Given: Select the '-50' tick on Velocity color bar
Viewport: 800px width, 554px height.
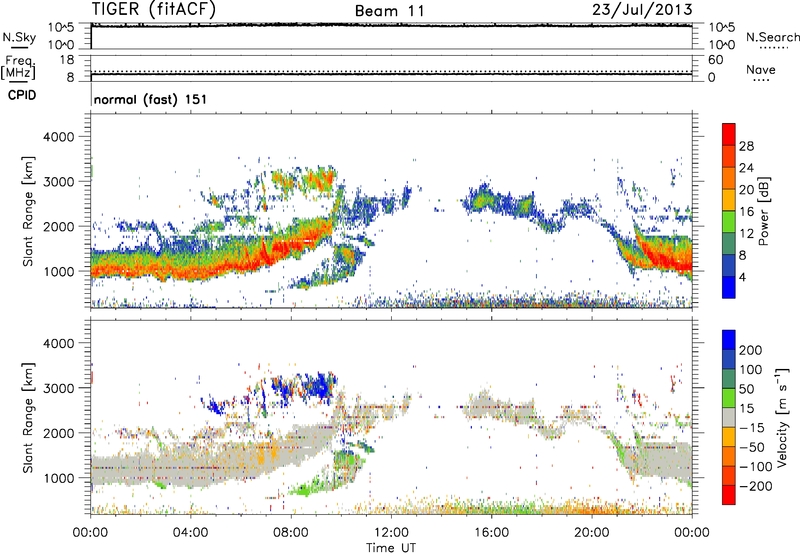Looking at the screenshot, I should [753, 447].
